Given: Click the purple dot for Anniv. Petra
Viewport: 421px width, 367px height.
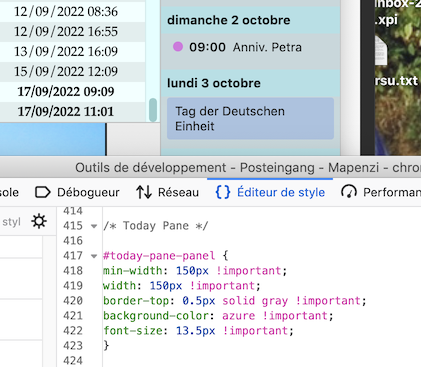Looking at the screenshot, I should pos(178,46).
